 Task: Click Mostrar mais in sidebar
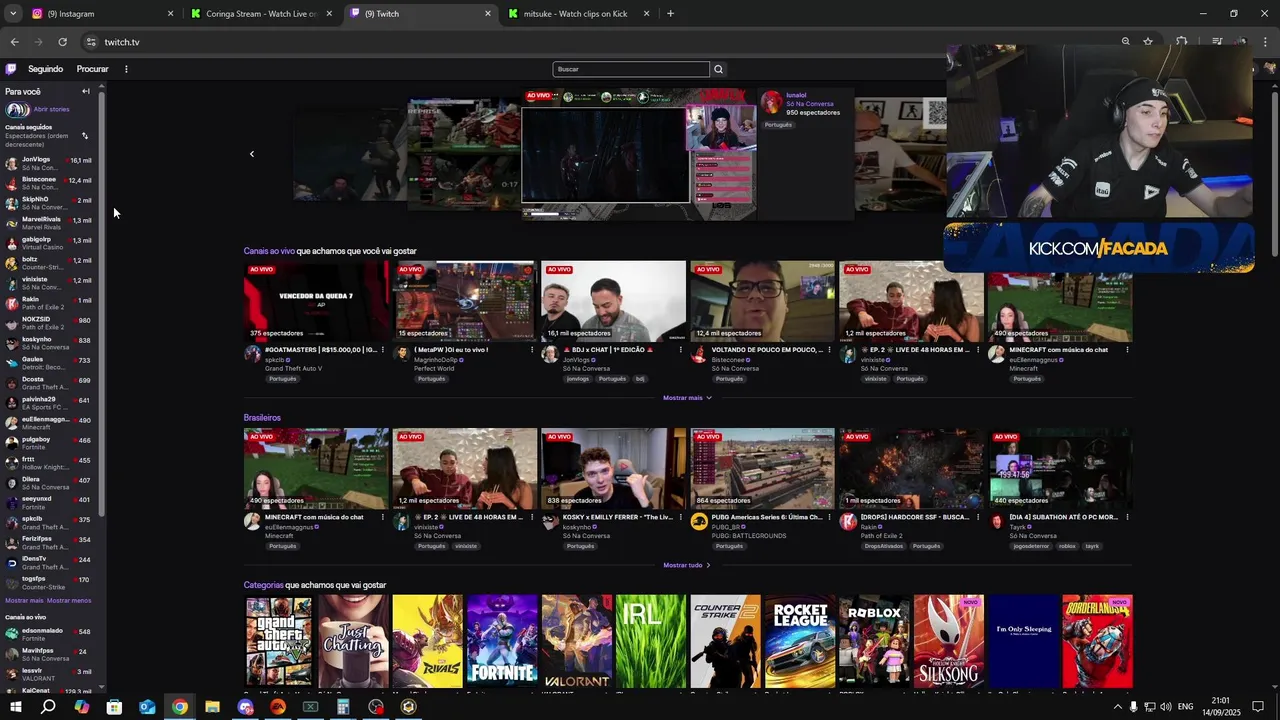click(24, 600)
